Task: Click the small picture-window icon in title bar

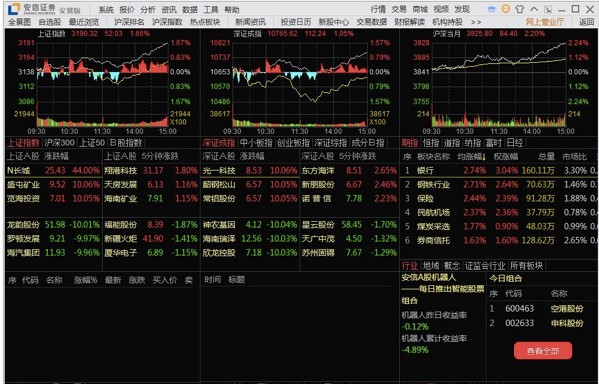Action: [x=548, y=9]
